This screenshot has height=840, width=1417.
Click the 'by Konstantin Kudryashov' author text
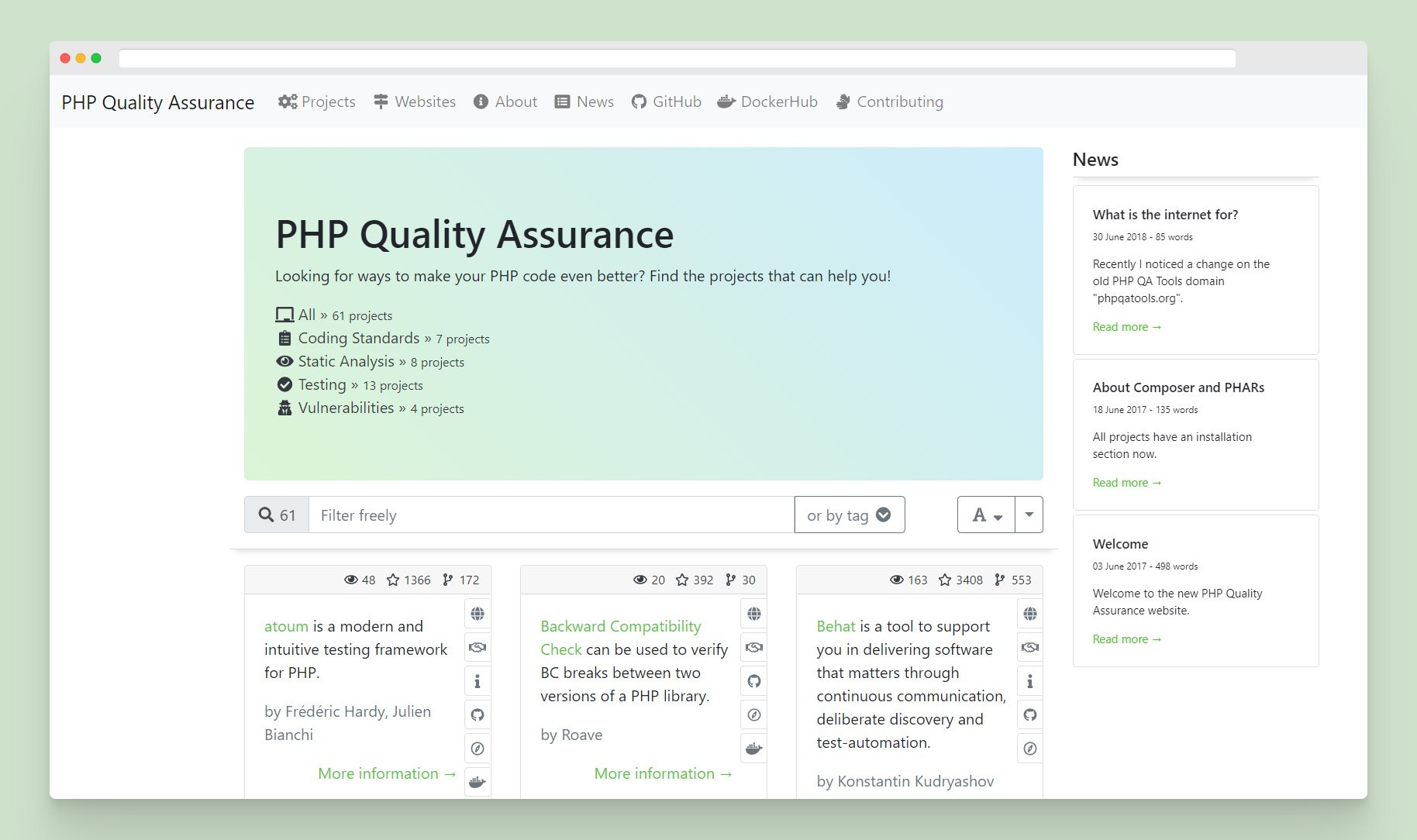pyautogui.click(x=905, y=781)
